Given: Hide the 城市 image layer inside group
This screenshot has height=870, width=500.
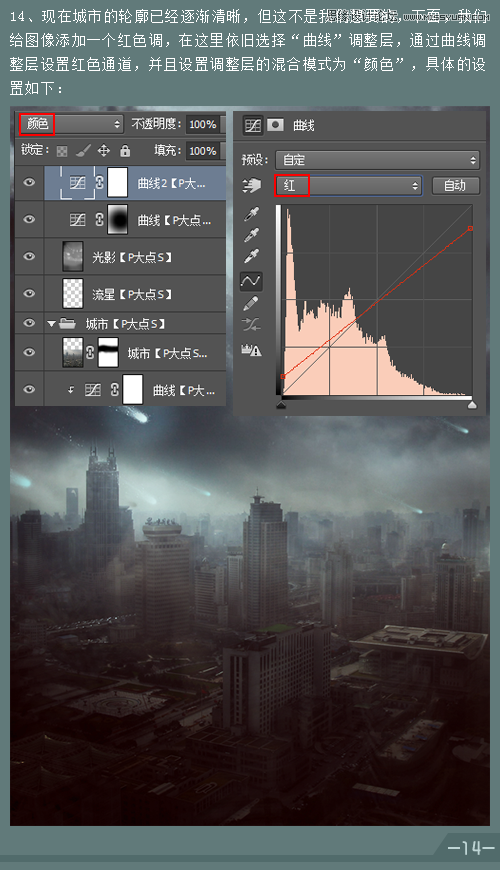Looking at the screenshot, I should 29,352.
